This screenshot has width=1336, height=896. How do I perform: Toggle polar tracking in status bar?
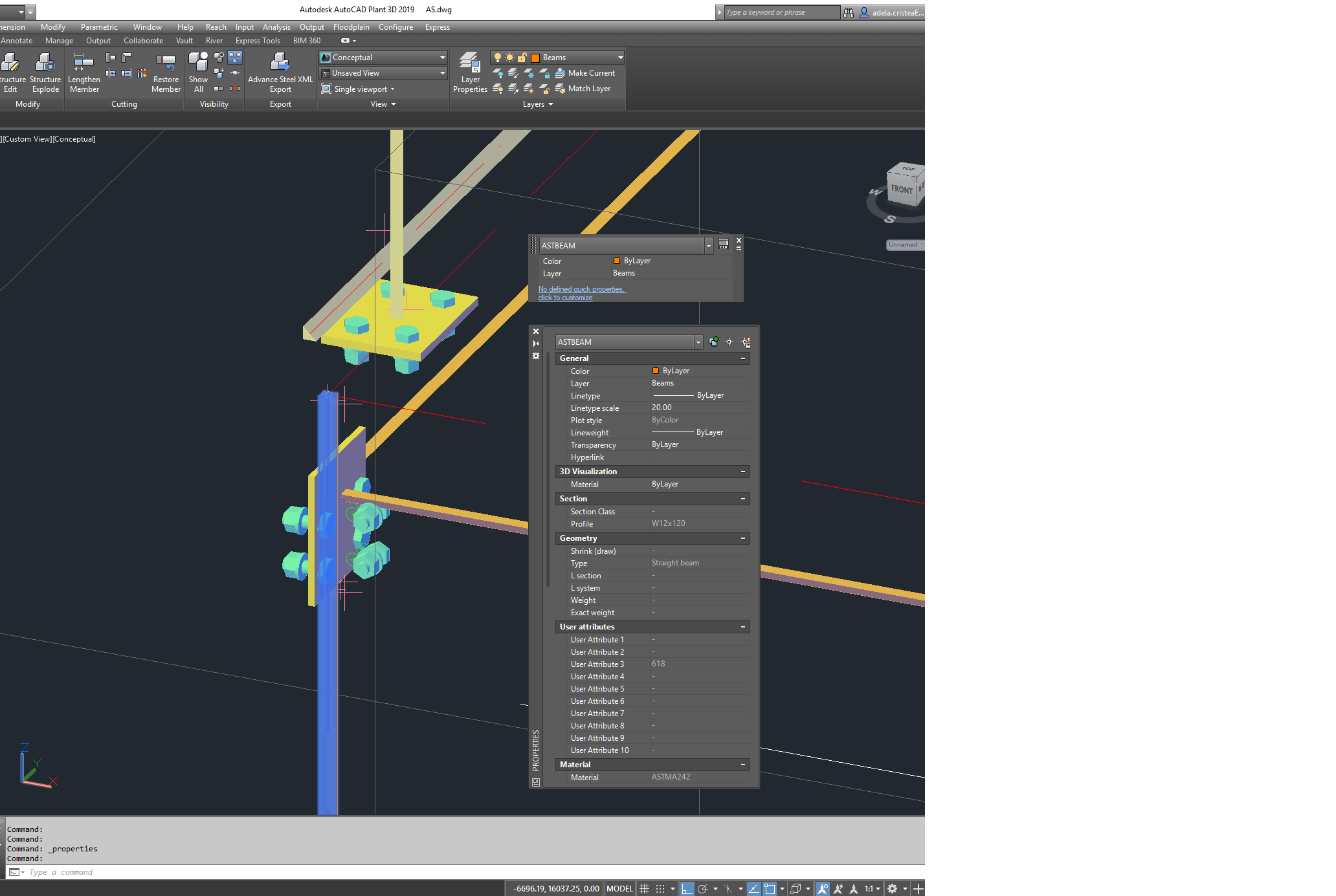[x=703, y=889]
